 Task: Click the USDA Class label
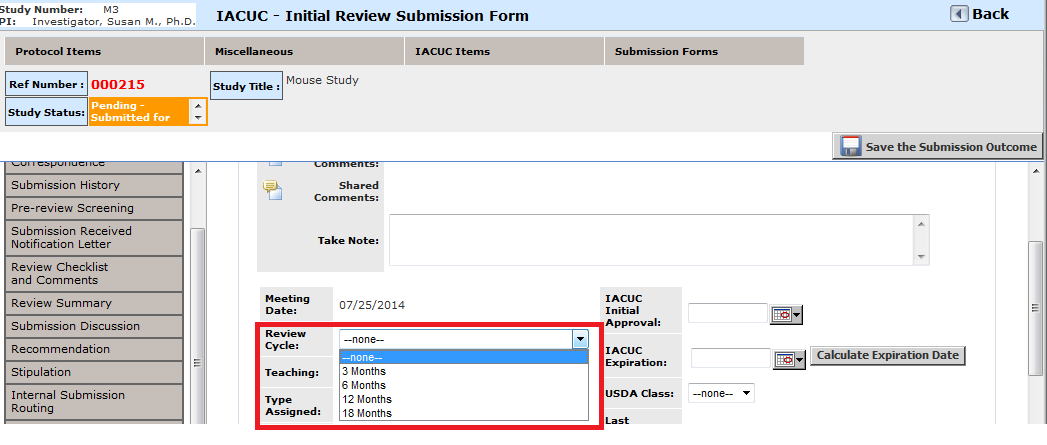pos(640,394)
